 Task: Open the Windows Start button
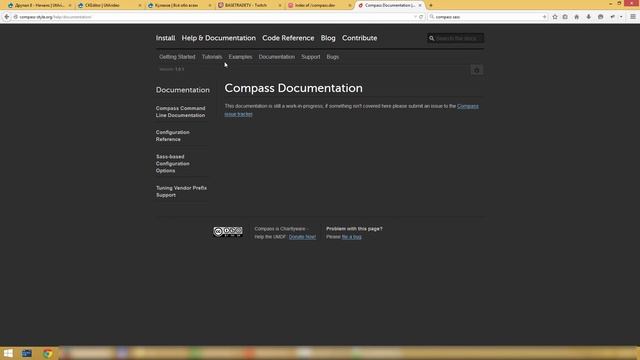[8, 353]
